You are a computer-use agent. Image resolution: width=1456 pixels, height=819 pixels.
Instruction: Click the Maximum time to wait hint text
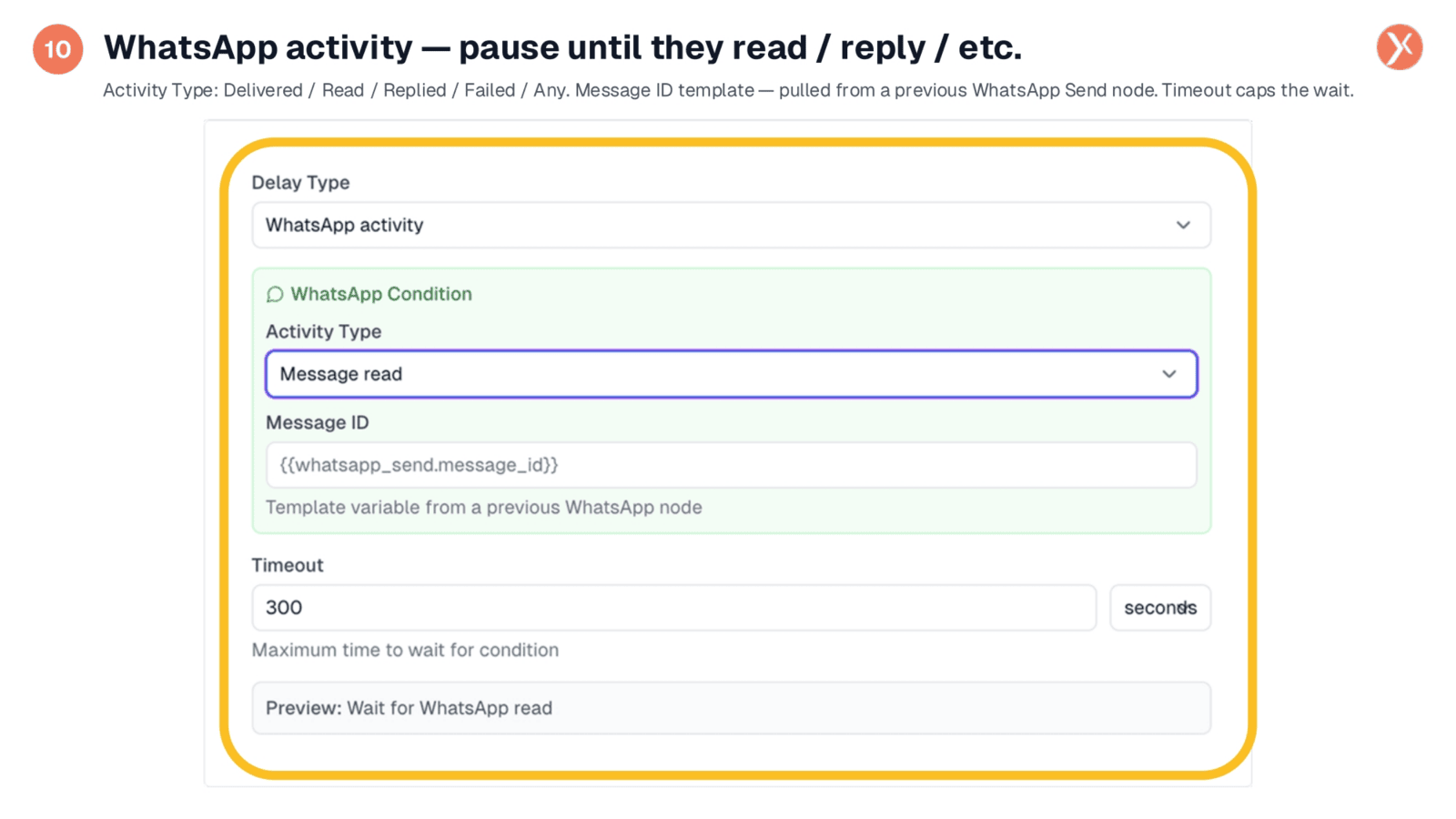click(x=405, y=650)
